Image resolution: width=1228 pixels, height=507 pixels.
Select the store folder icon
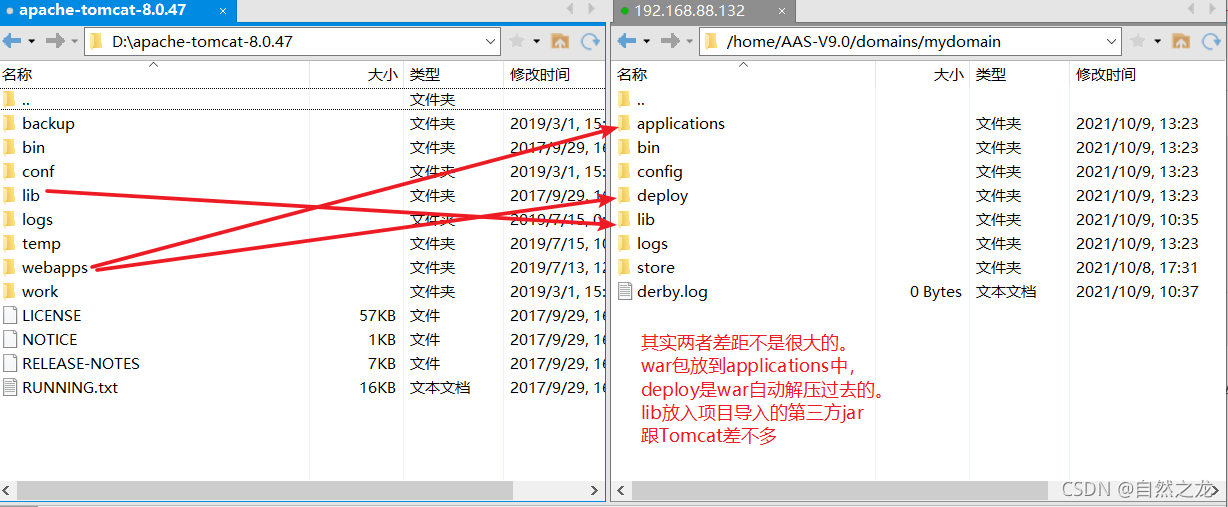pos(625,267)
